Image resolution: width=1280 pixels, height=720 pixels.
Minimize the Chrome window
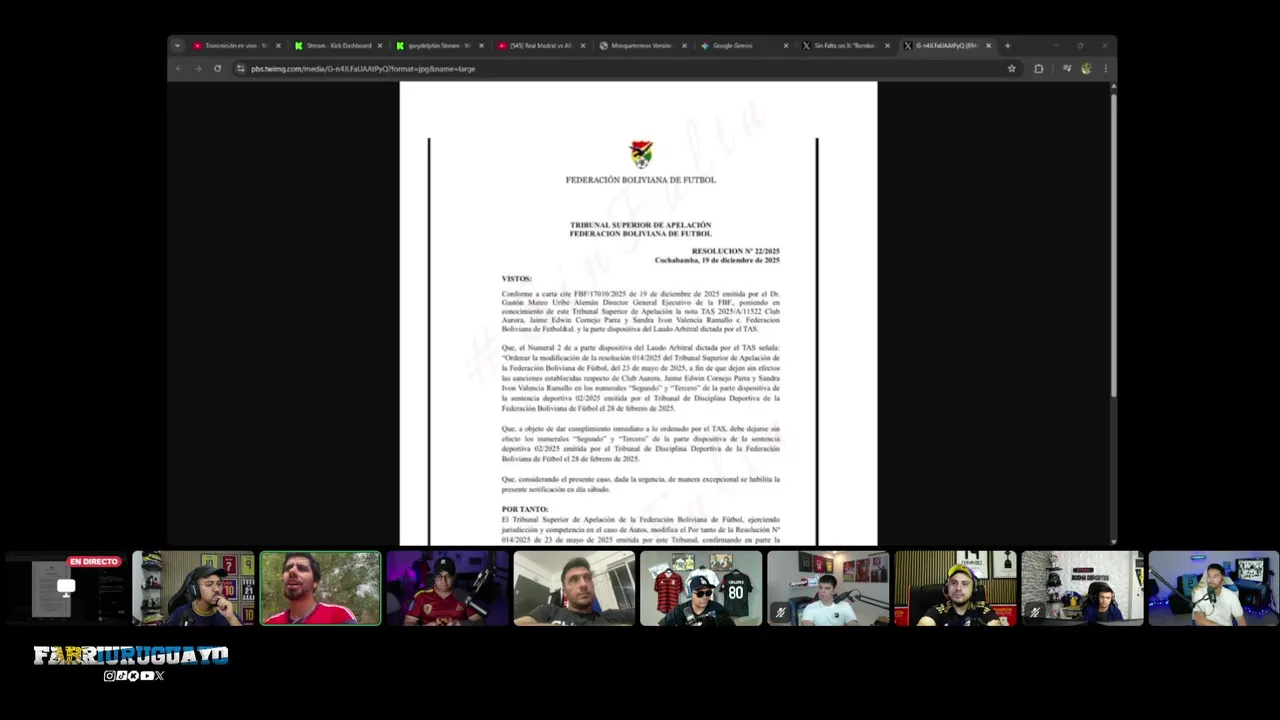pos(1055,45)
